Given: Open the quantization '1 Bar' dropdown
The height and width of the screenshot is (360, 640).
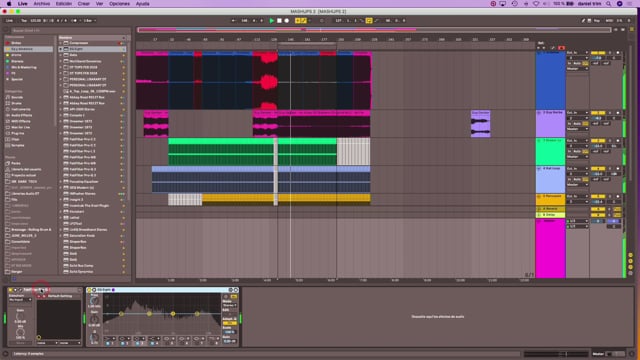Looking at the screenshot, I should (89, 20).
